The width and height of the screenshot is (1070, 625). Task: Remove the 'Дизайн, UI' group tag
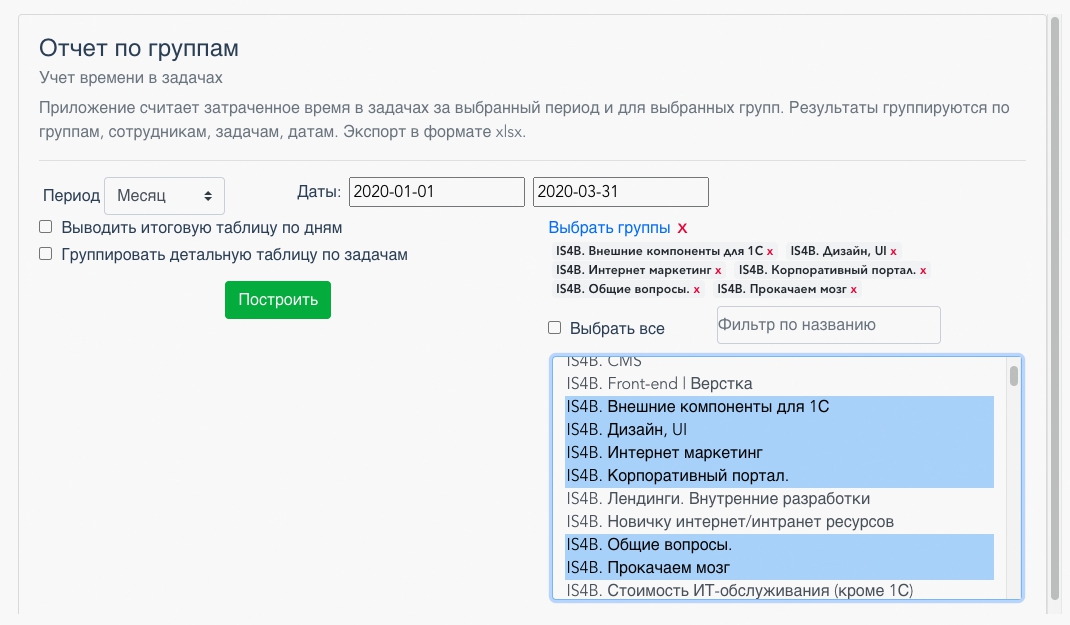(893, 252)
